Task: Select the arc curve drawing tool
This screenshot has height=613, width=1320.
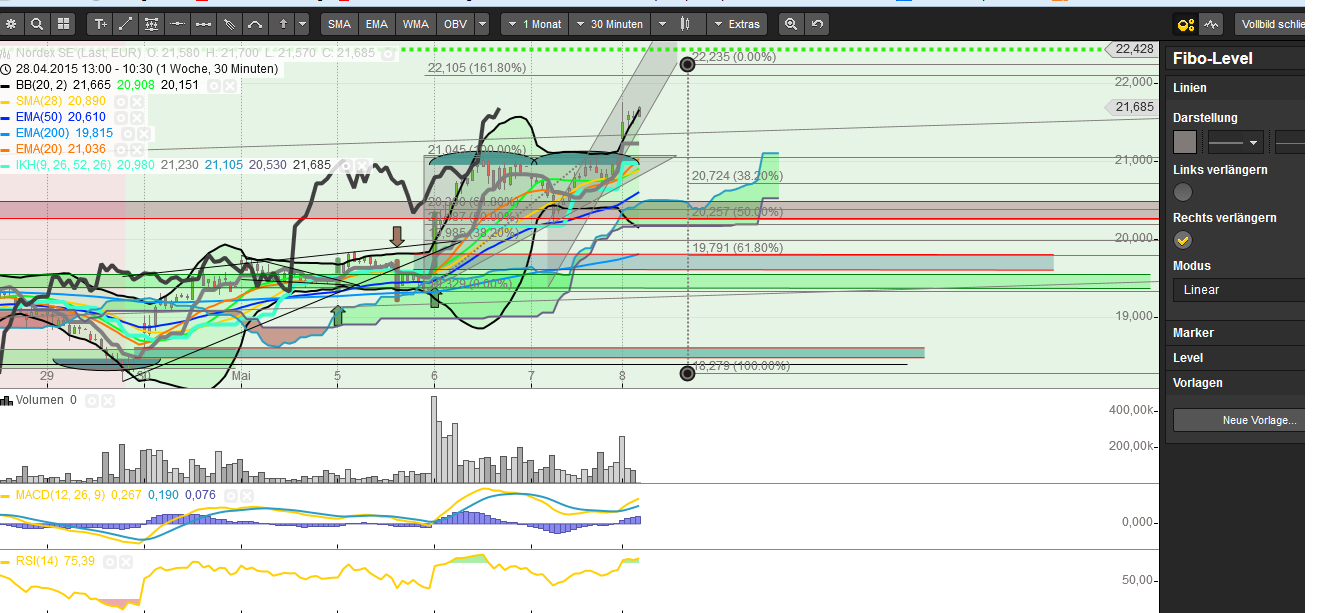Action: click(x=255, y=23)
